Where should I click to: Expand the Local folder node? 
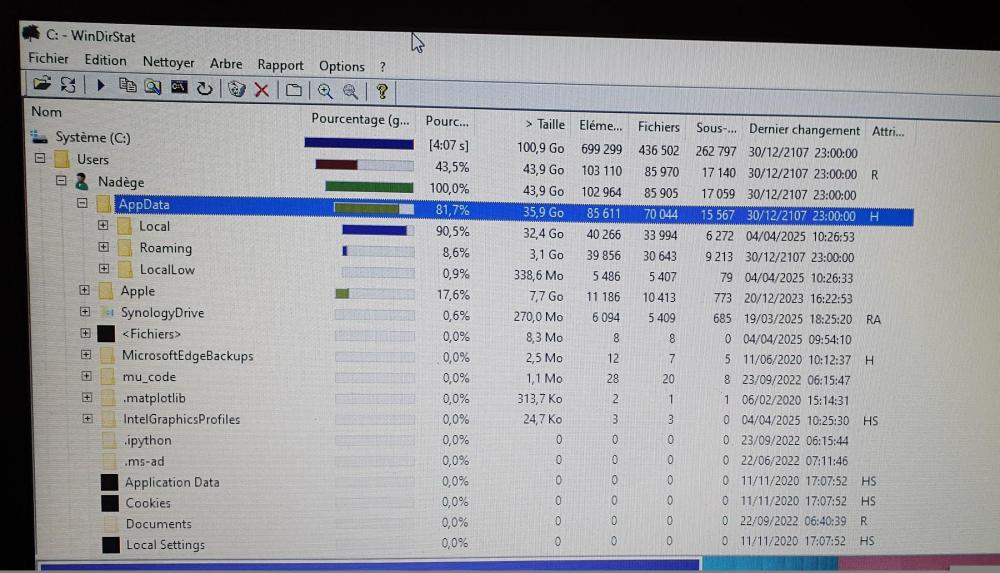(103, 225)
